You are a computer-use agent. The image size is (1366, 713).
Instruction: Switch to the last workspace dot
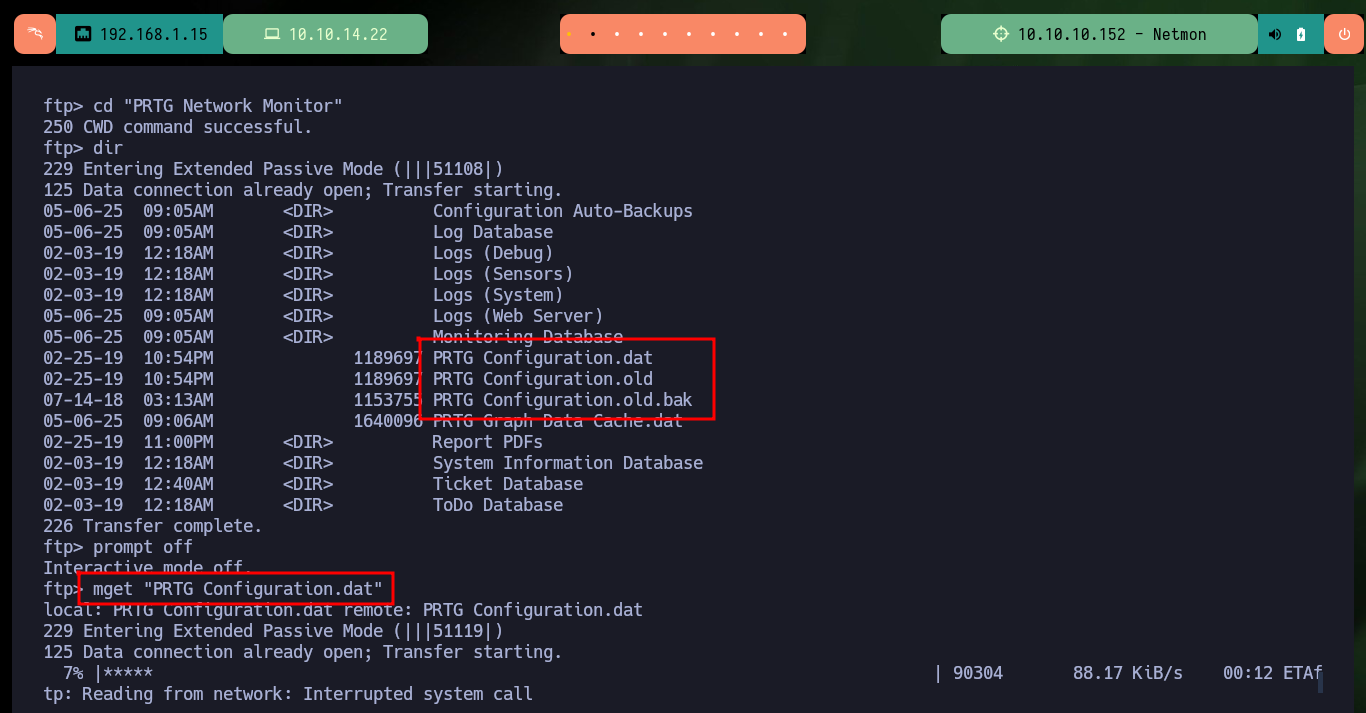[x=786, y=34]
